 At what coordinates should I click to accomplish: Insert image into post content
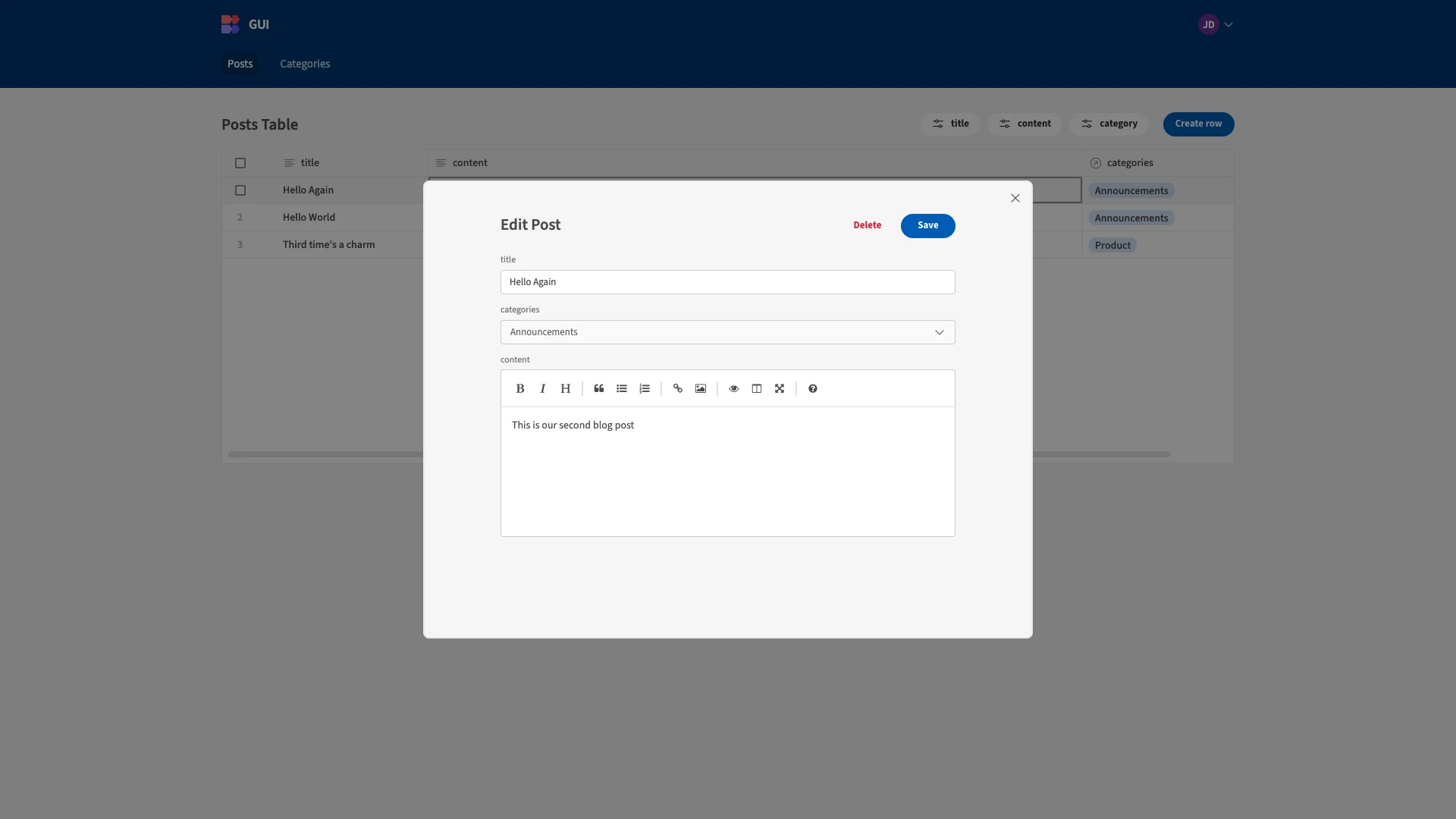[x=701, y=388]
